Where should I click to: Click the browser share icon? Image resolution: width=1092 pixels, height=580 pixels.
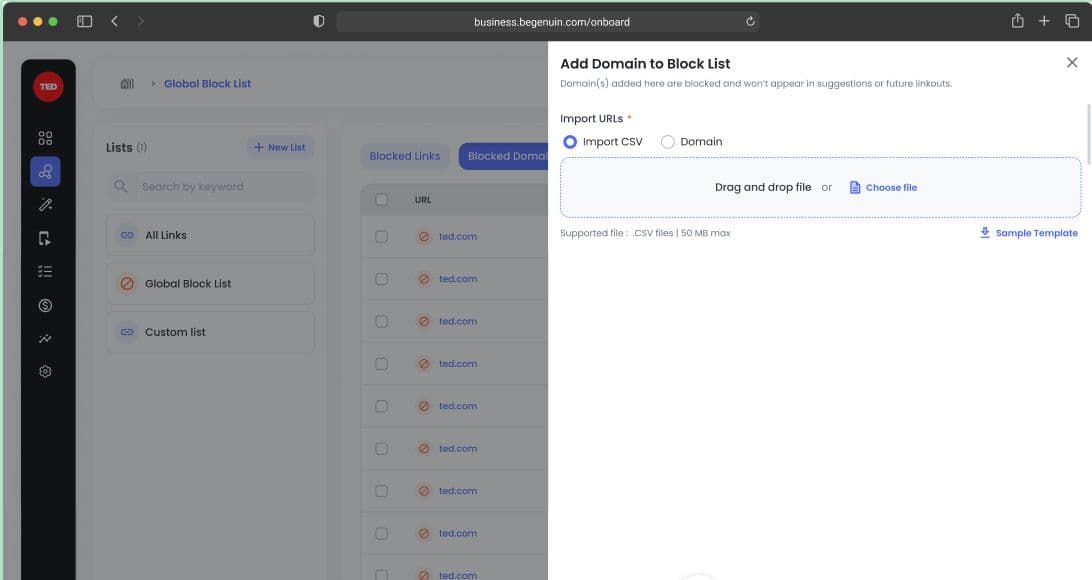(1017, 21)
